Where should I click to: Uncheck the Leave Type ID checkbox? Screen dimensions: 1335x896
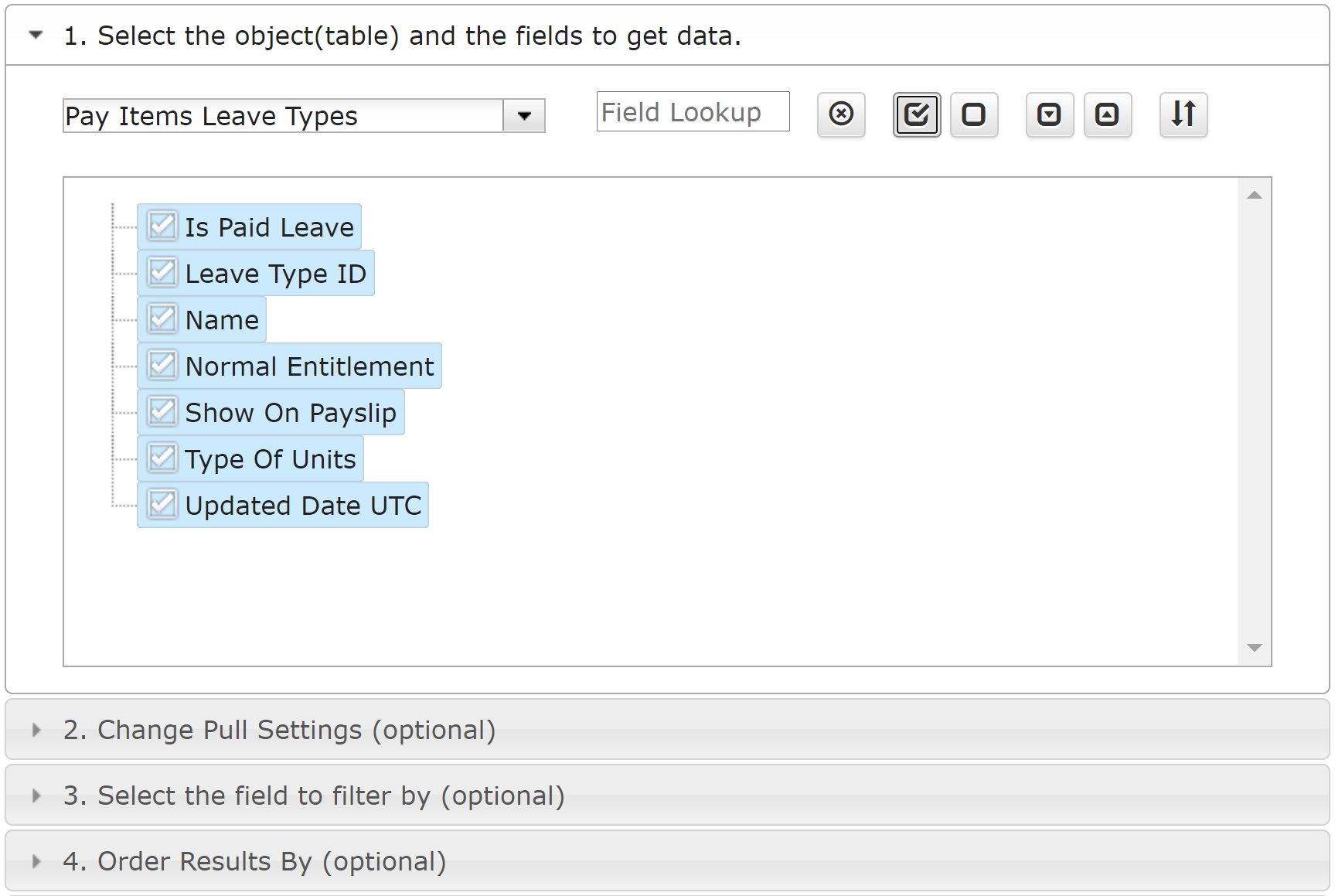pos(162,273)
